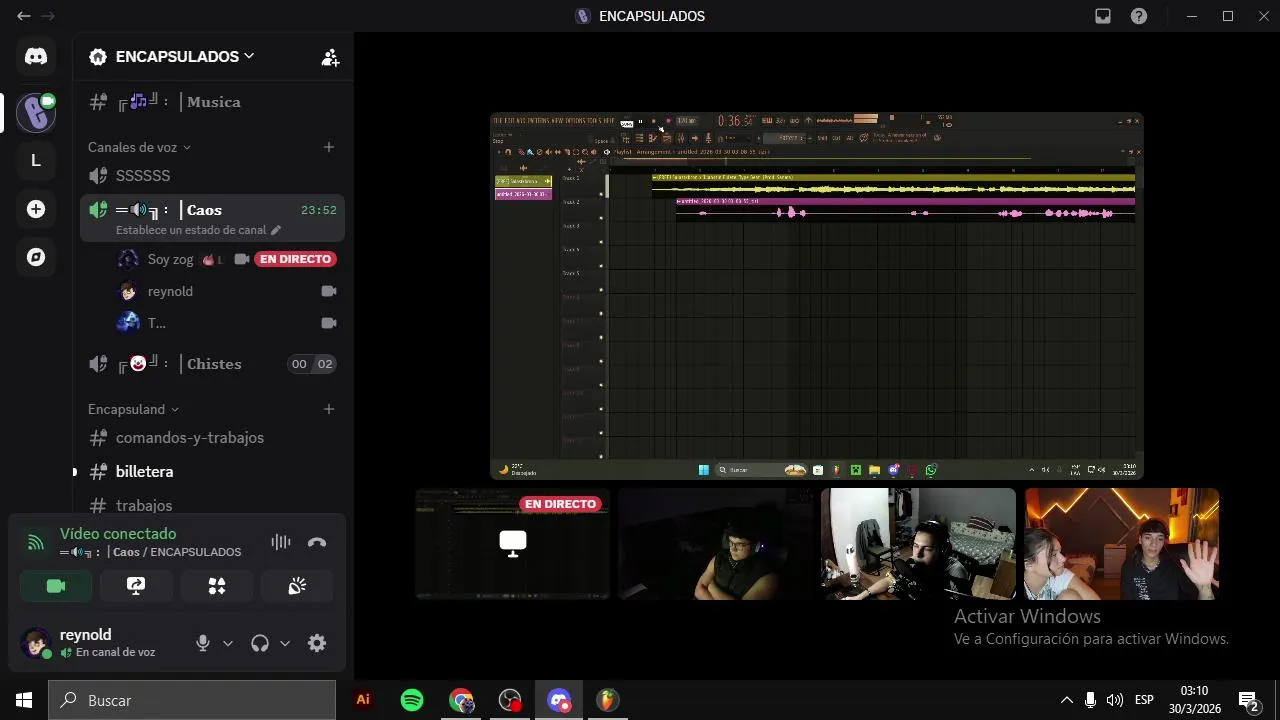Image resolution: width=1280 pixels, height=720 pixels.
Task: Create a channel in Encapsuland category
Action: [329, 409]
